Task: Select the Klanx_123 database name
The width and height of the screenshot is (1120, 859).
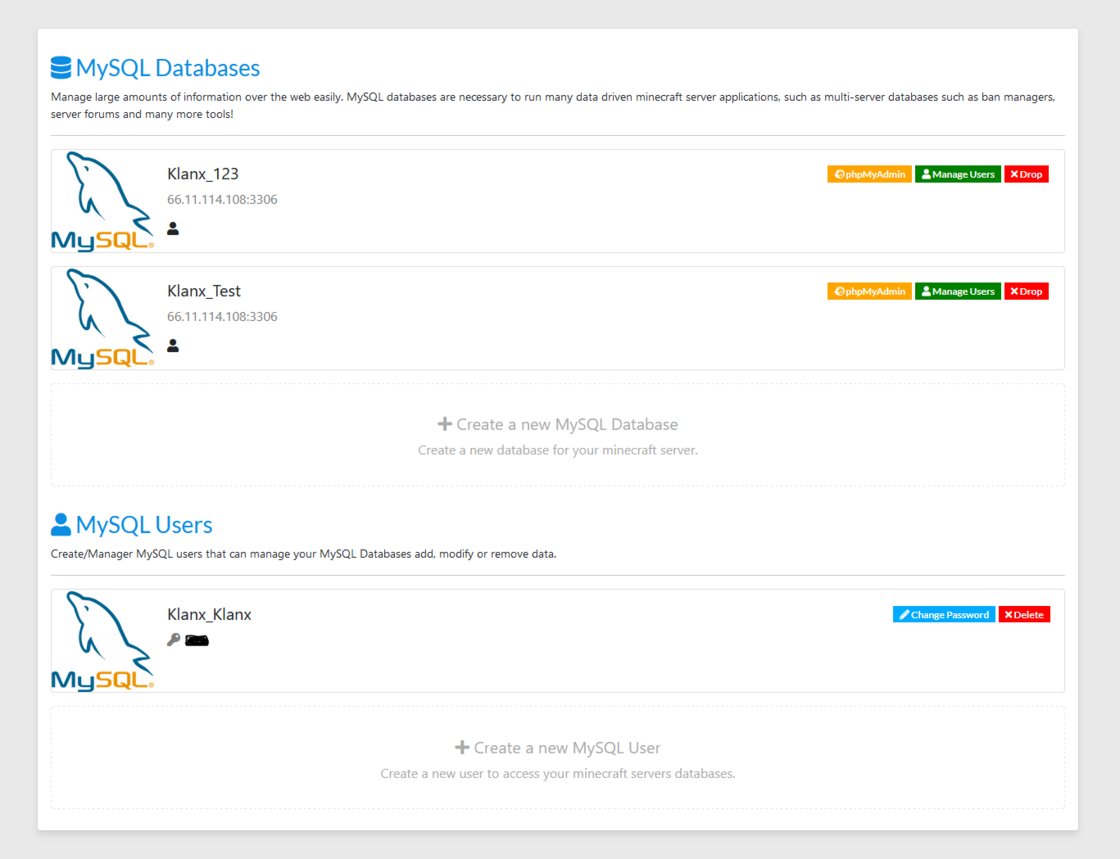Action: coord(203,174)
